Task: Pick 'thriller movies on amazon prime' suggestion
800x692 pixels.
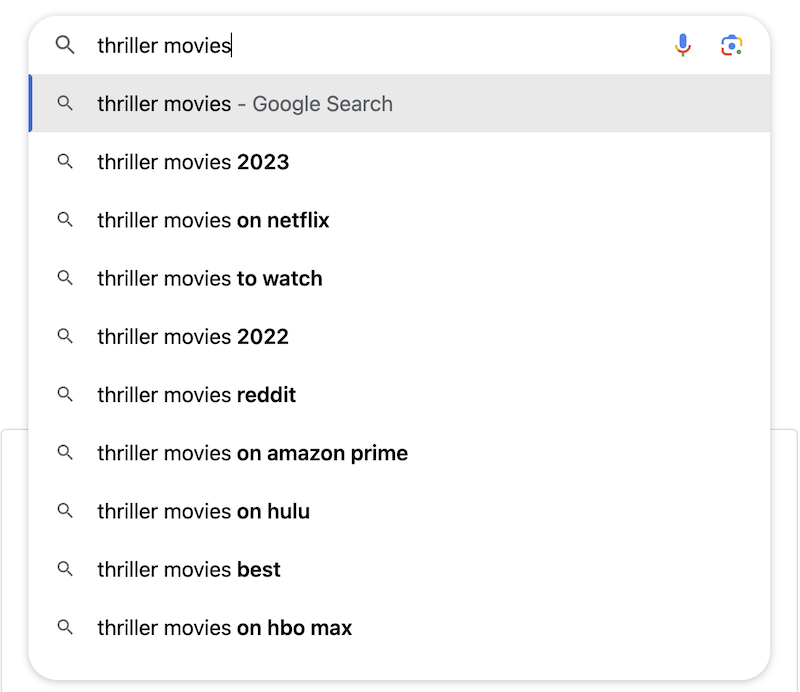Action: (x=251, y=453)
